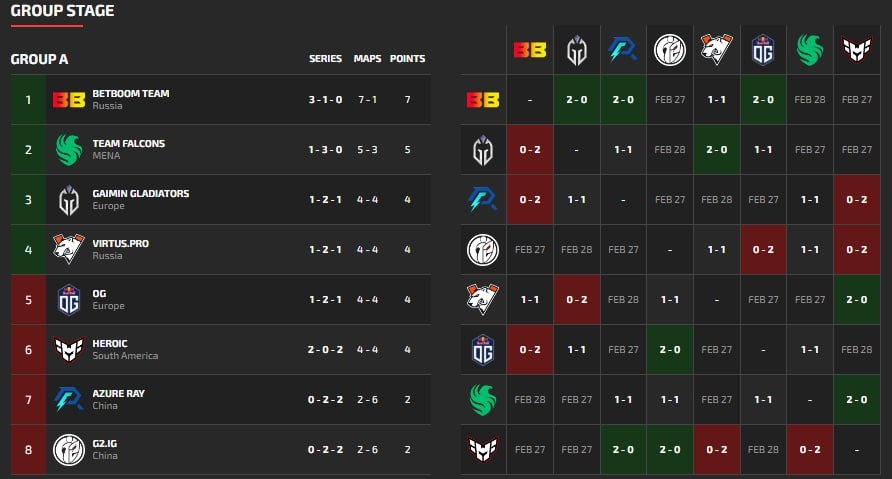Click Azure Ray logo in the standings list
This screenshot has width=892, height=479.
point(69,400)
